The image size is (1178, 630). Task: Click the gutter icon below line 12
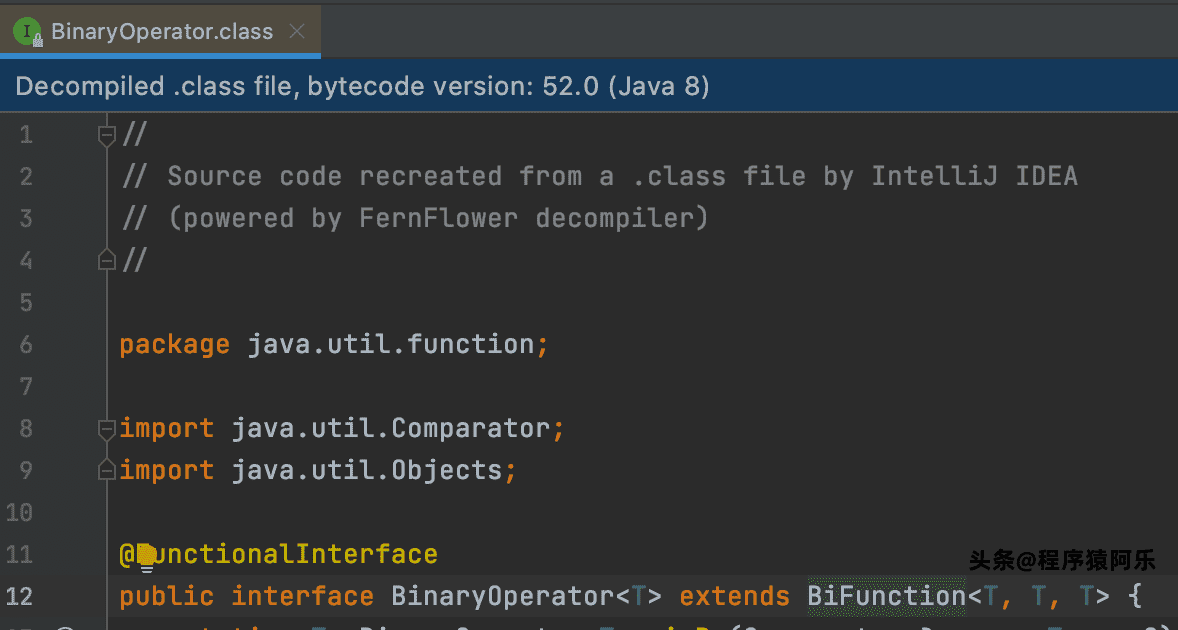click(66, 626)
